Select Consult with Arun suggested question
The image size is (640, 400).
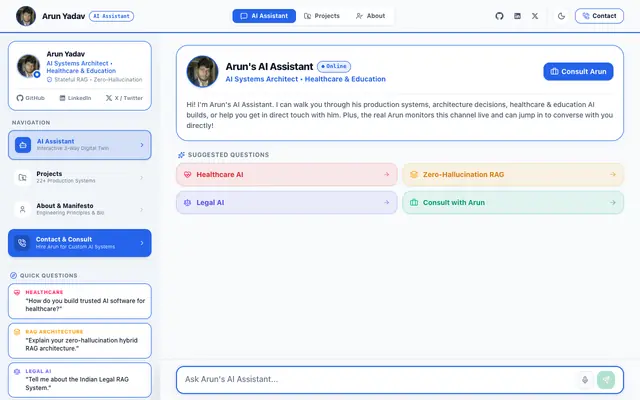click(x=513, y=202)
